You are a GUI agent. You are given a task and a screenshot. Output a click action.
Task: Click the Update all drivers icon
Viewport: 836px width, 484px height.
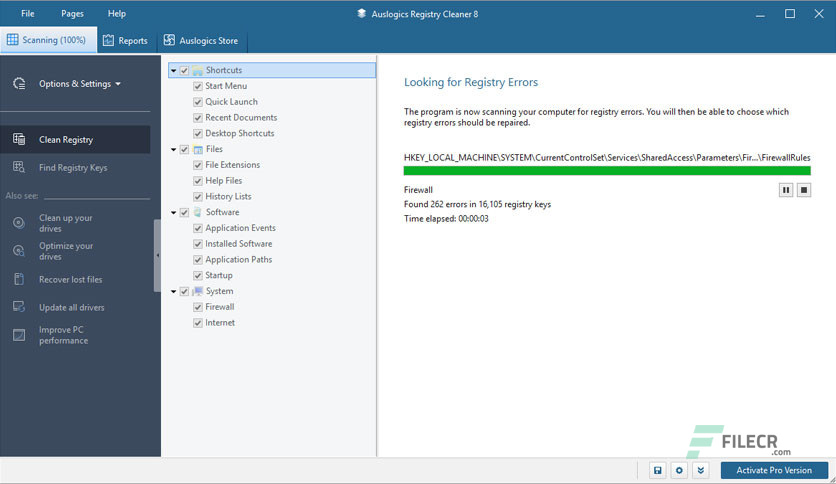coord(19,307)
